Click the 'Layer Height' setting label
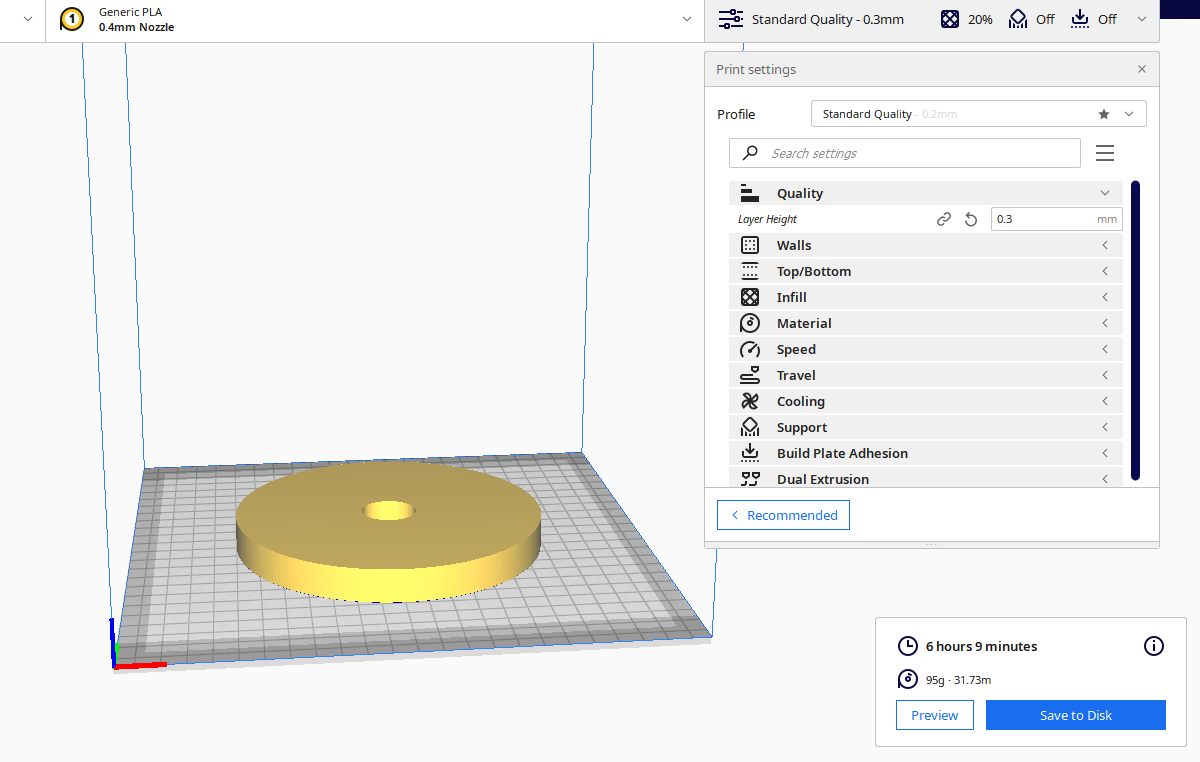The height and width of the screenshot is (762, 1200). coord(767,219)
